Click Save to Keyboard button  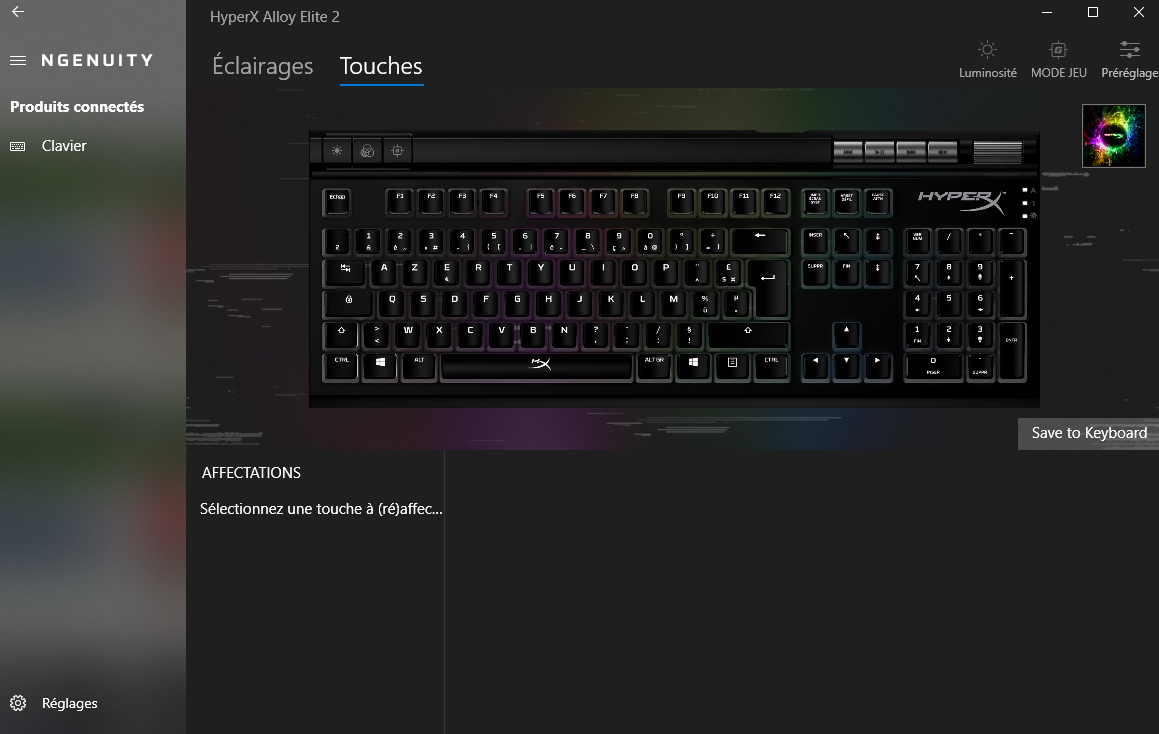click(x=1088, y=433)
